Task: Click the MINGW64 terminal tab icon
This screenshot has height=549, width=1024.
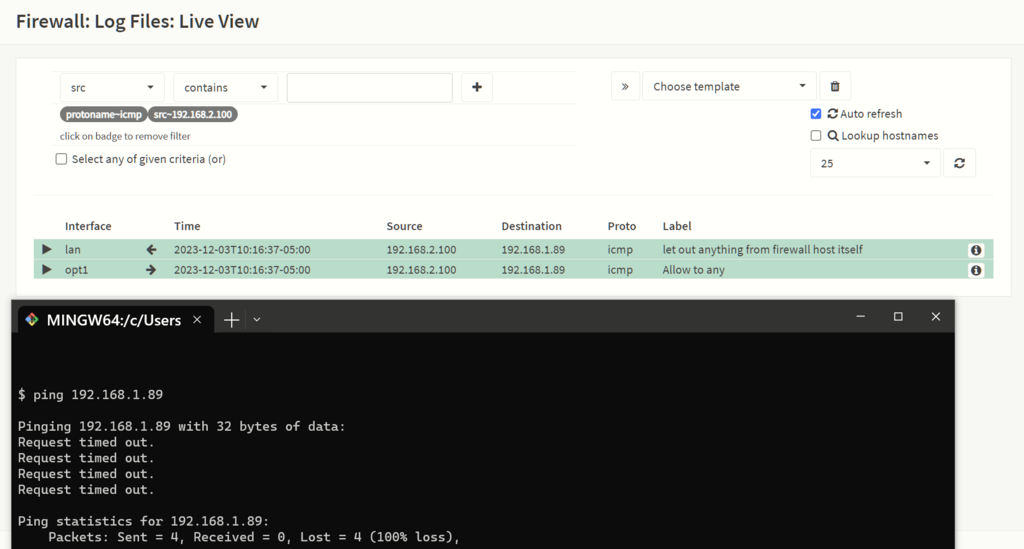Action: tap(32, 320)
